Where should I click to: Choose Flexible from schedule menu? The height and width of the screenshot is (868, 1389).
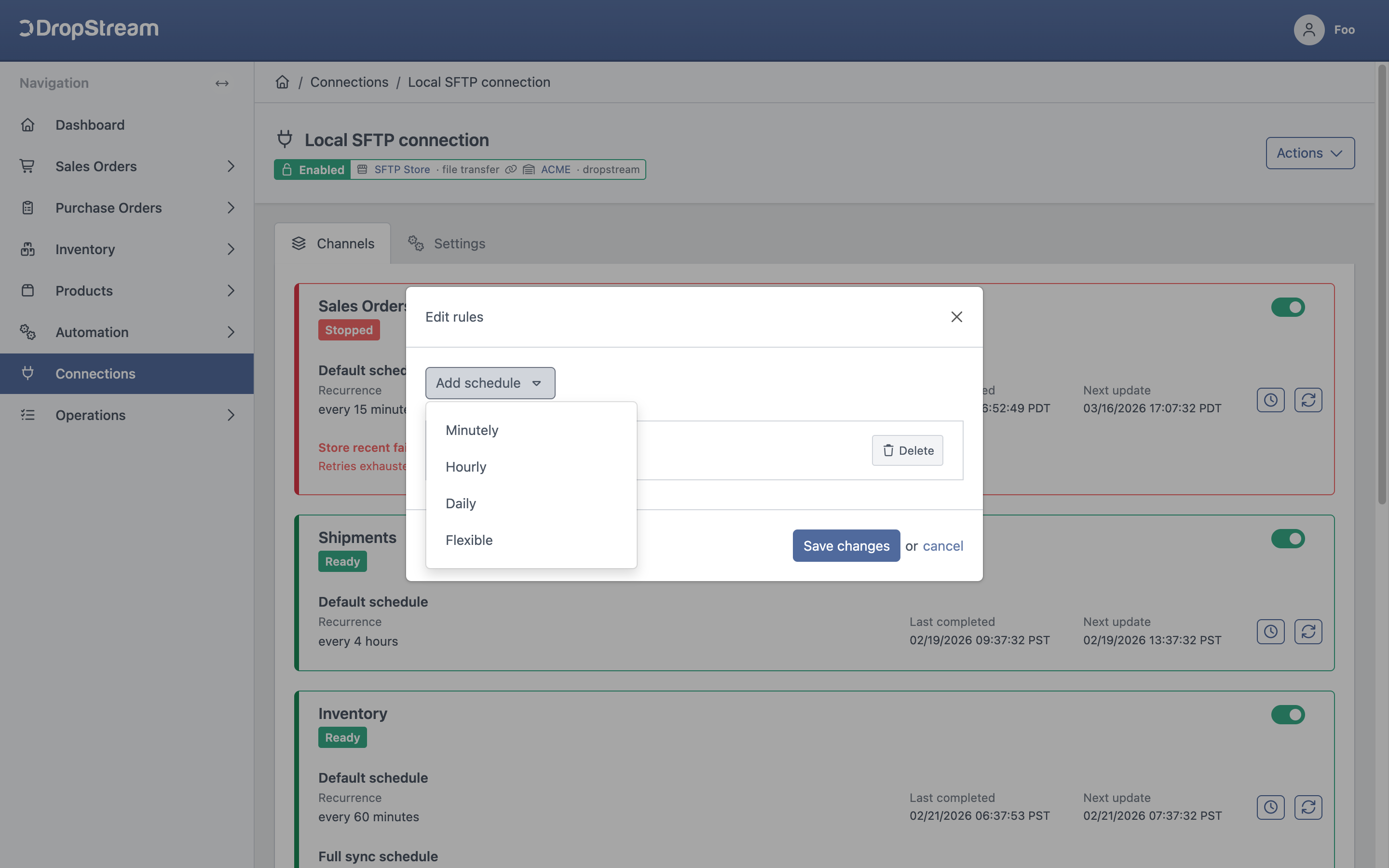tap(531, 540)
